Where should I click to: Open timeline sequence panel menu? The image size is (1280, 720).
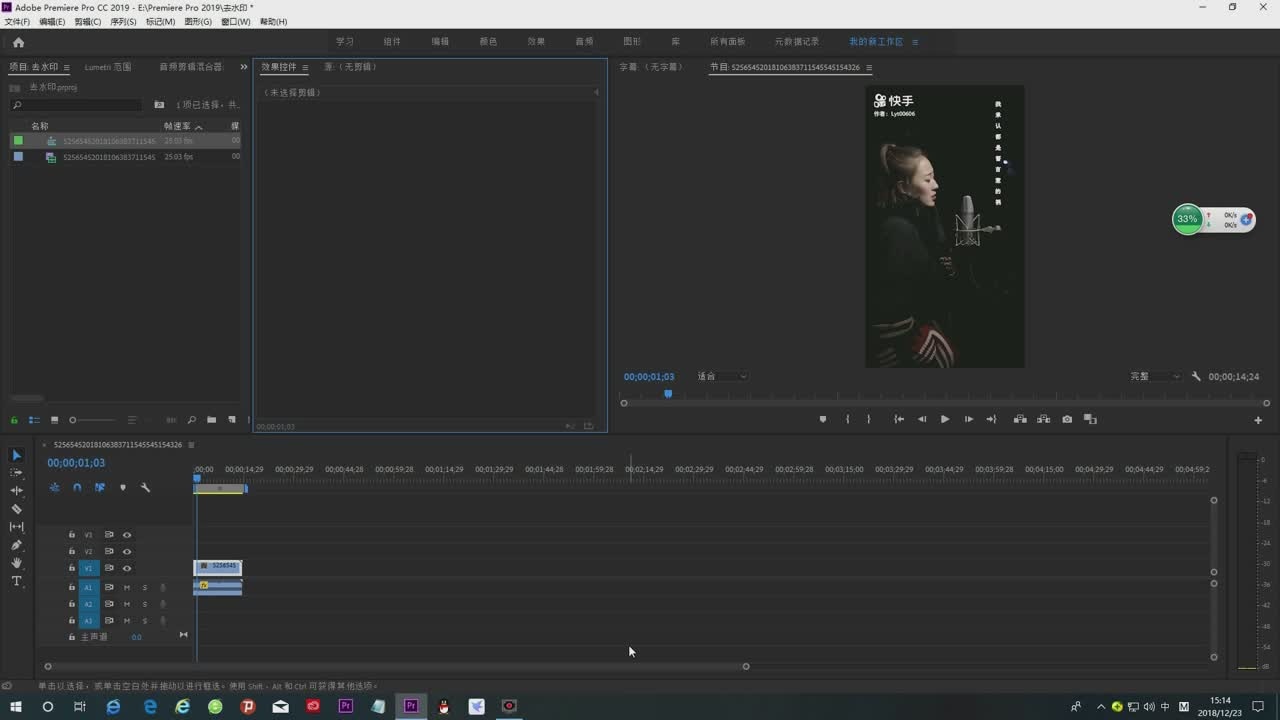191,444
